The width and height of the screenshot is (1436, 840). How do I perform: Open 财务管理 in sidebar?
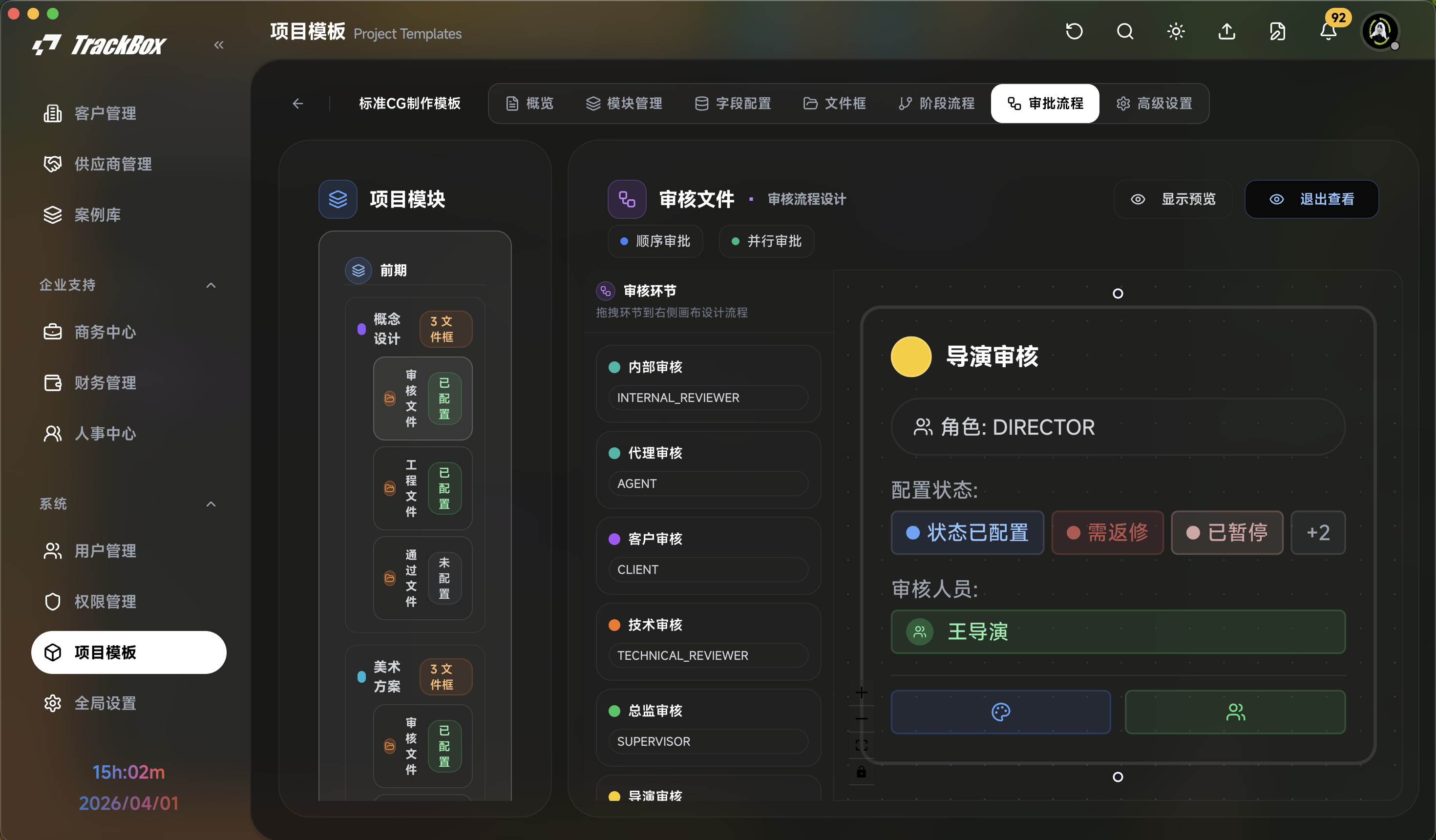pos(129,382)
